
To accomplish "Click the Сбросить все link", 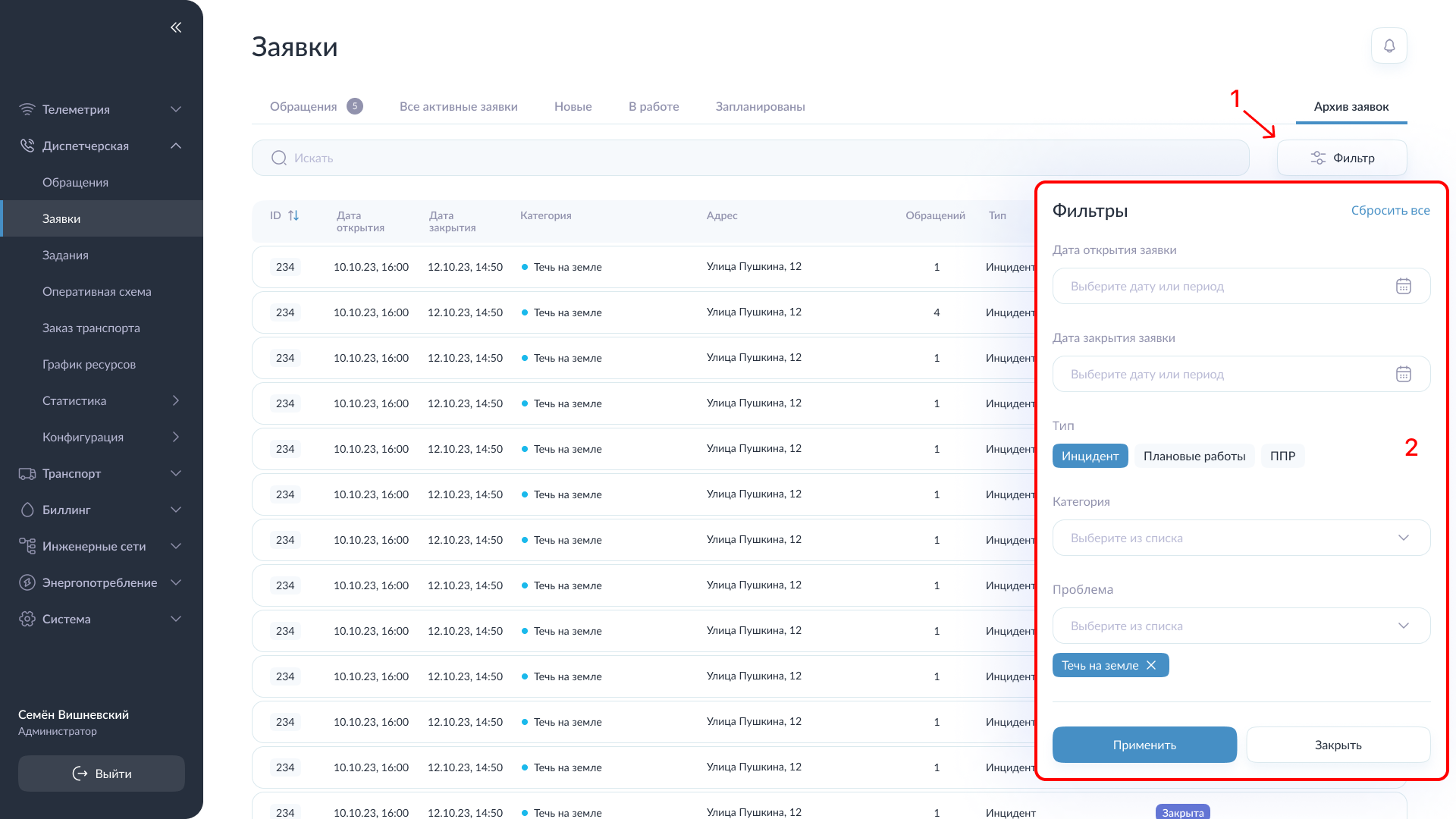I will (1390, 210).
